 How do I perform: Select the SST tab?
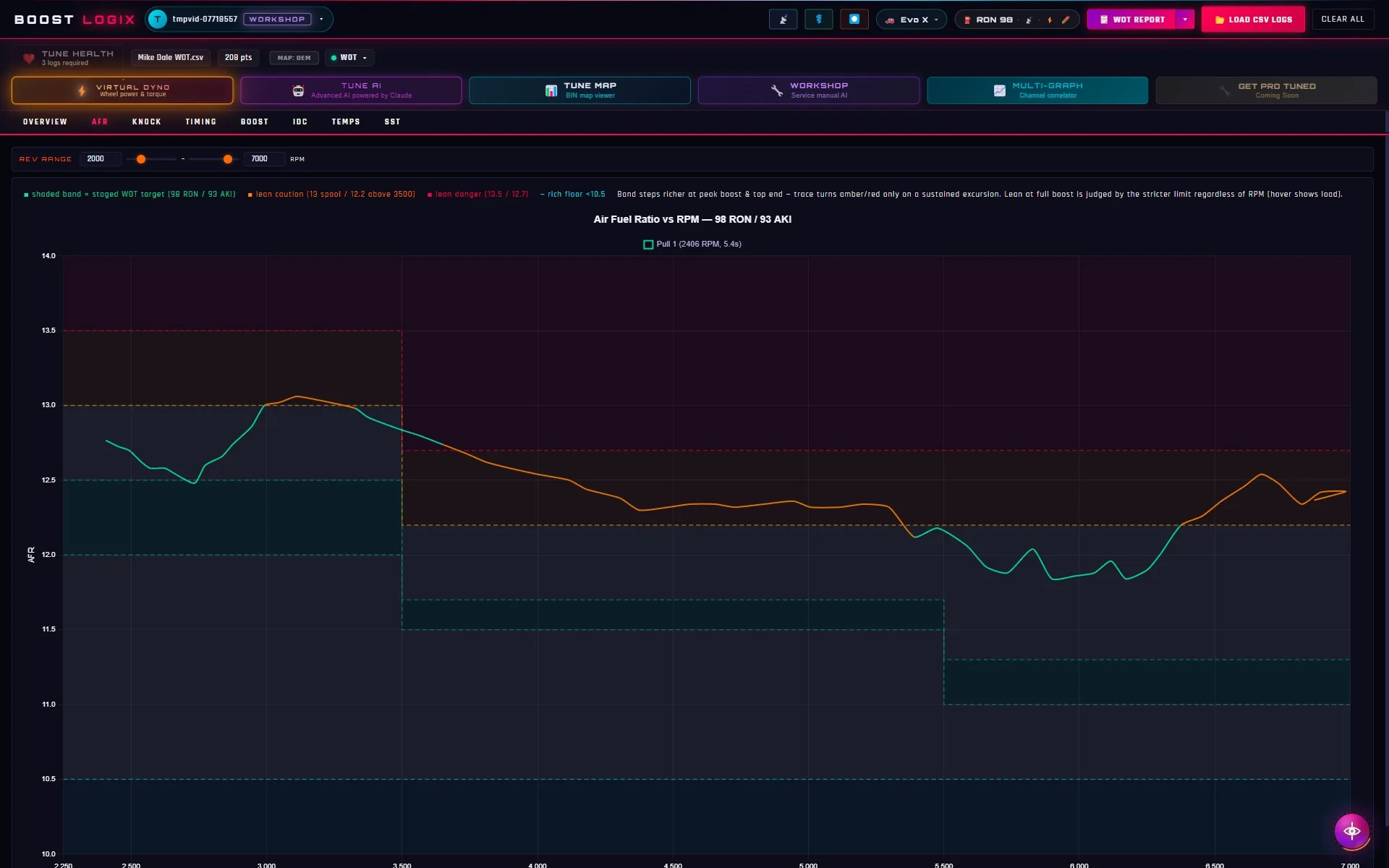pos(392,122)
